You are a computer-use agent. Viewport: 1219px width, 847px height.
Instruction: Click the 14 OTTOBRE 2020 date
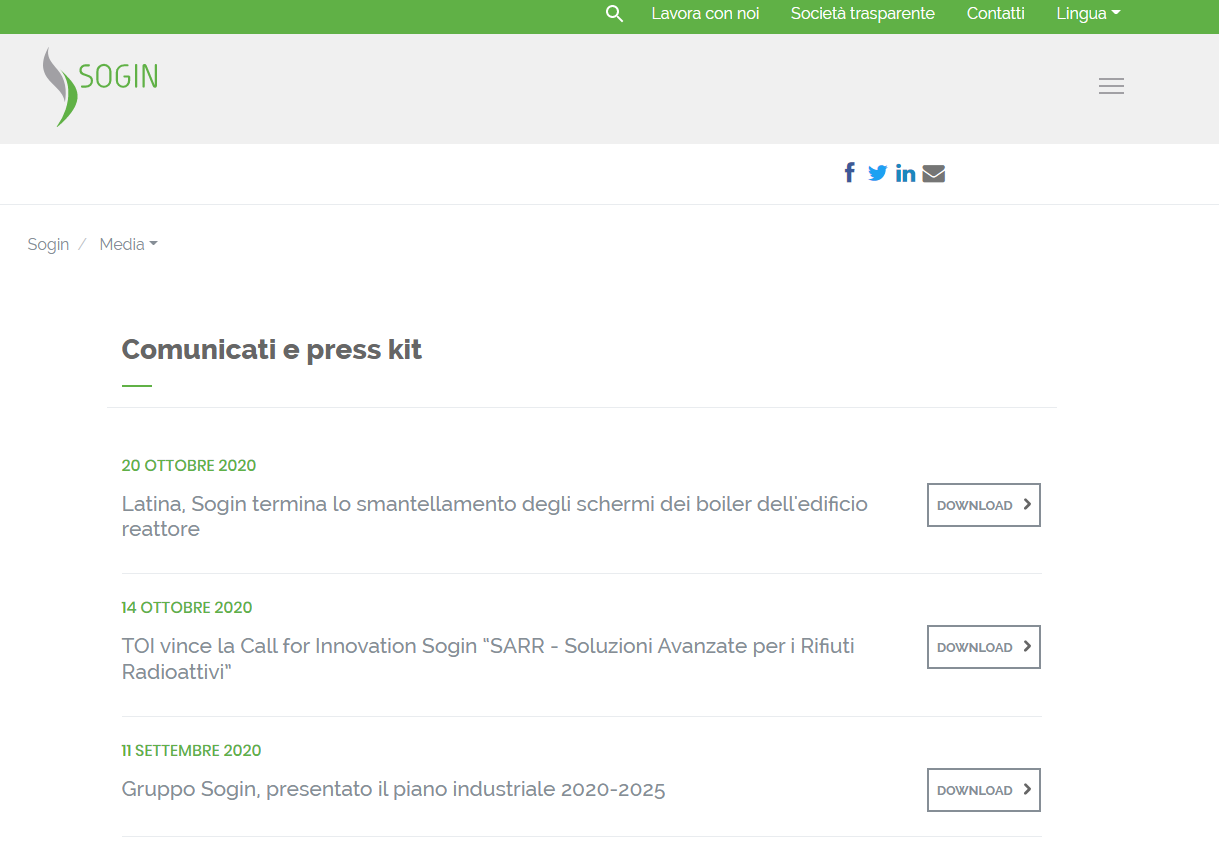pos(187,607)
